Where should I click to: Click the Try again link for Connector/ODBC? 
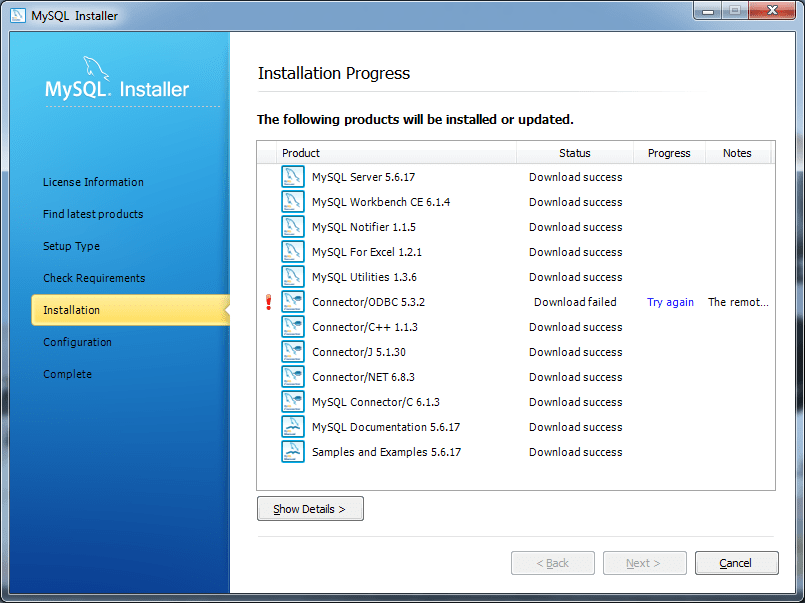(x=670, y=301)
